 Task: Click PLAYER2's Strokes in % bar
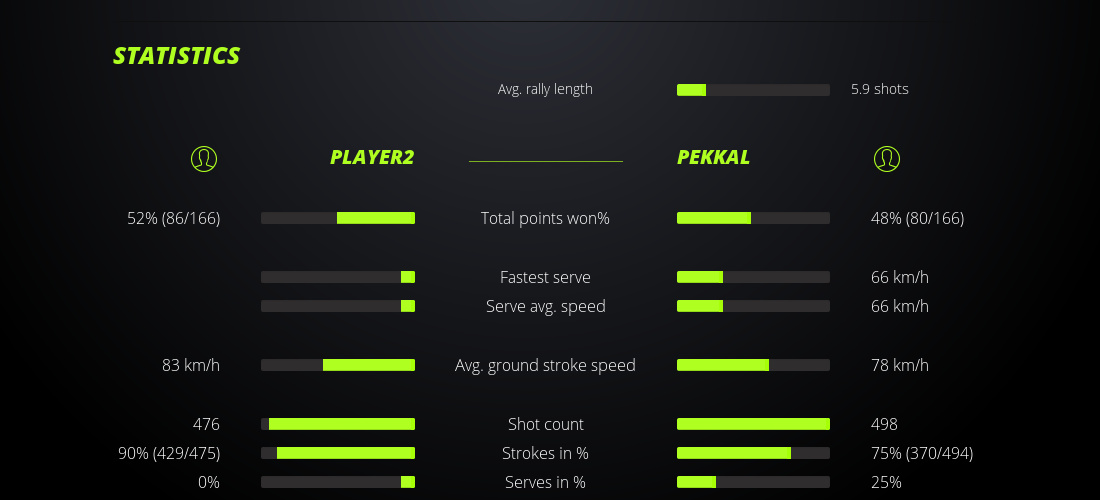pyautogui.click(x=338, y=453)
